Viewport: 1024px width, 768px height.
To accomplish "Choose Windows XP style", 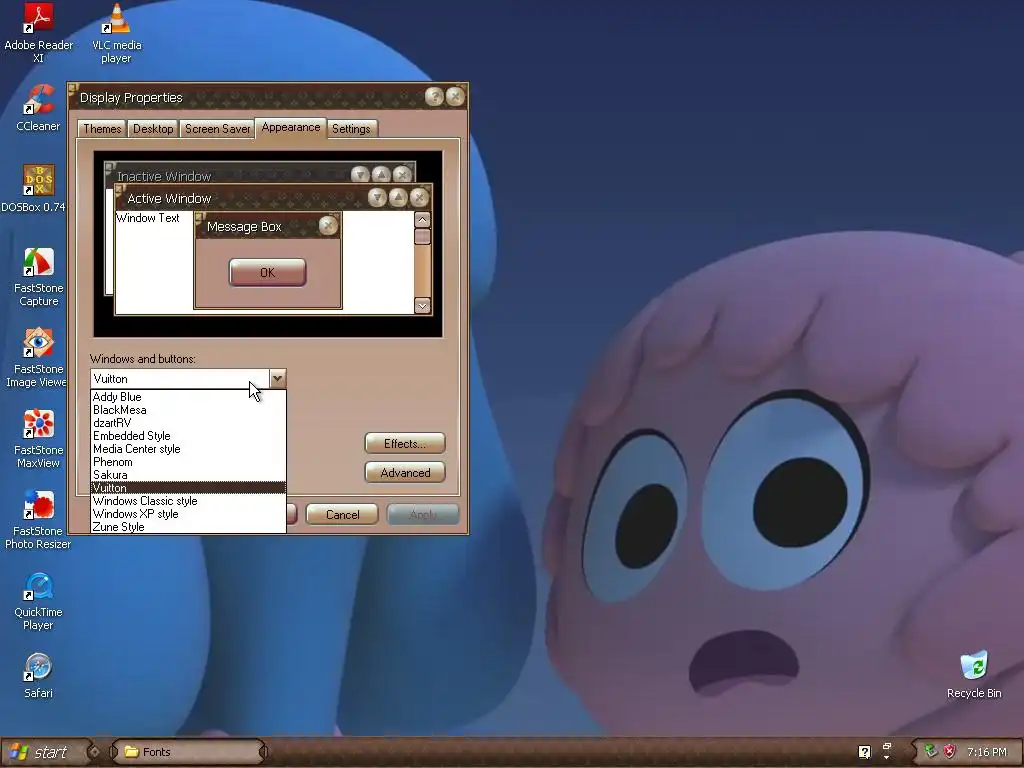I will [188, 514].
